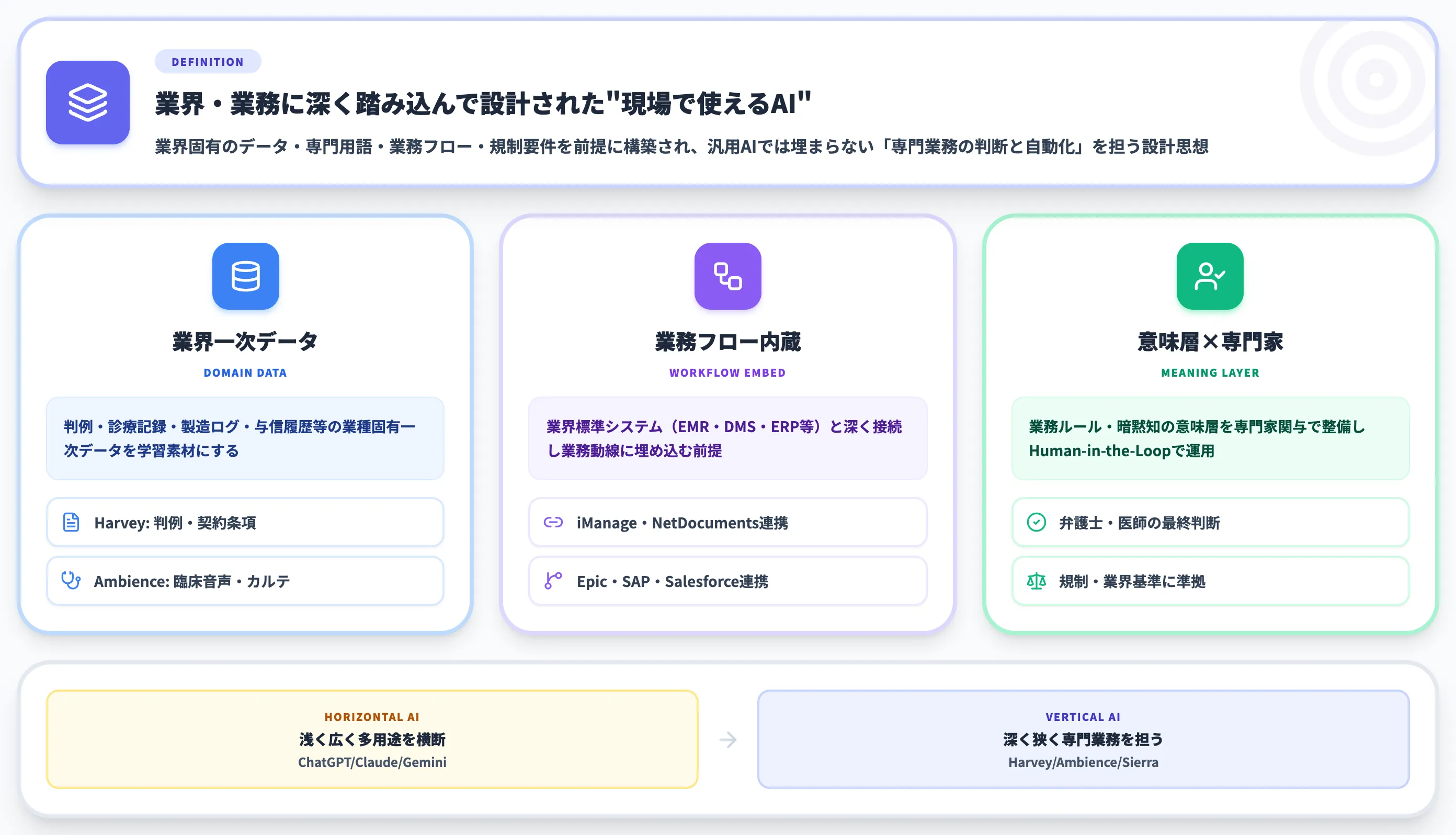Screen dimensions: 1456x835
Task: Click the blue description box about 判例・診療記録
Action: click(245, 438)
